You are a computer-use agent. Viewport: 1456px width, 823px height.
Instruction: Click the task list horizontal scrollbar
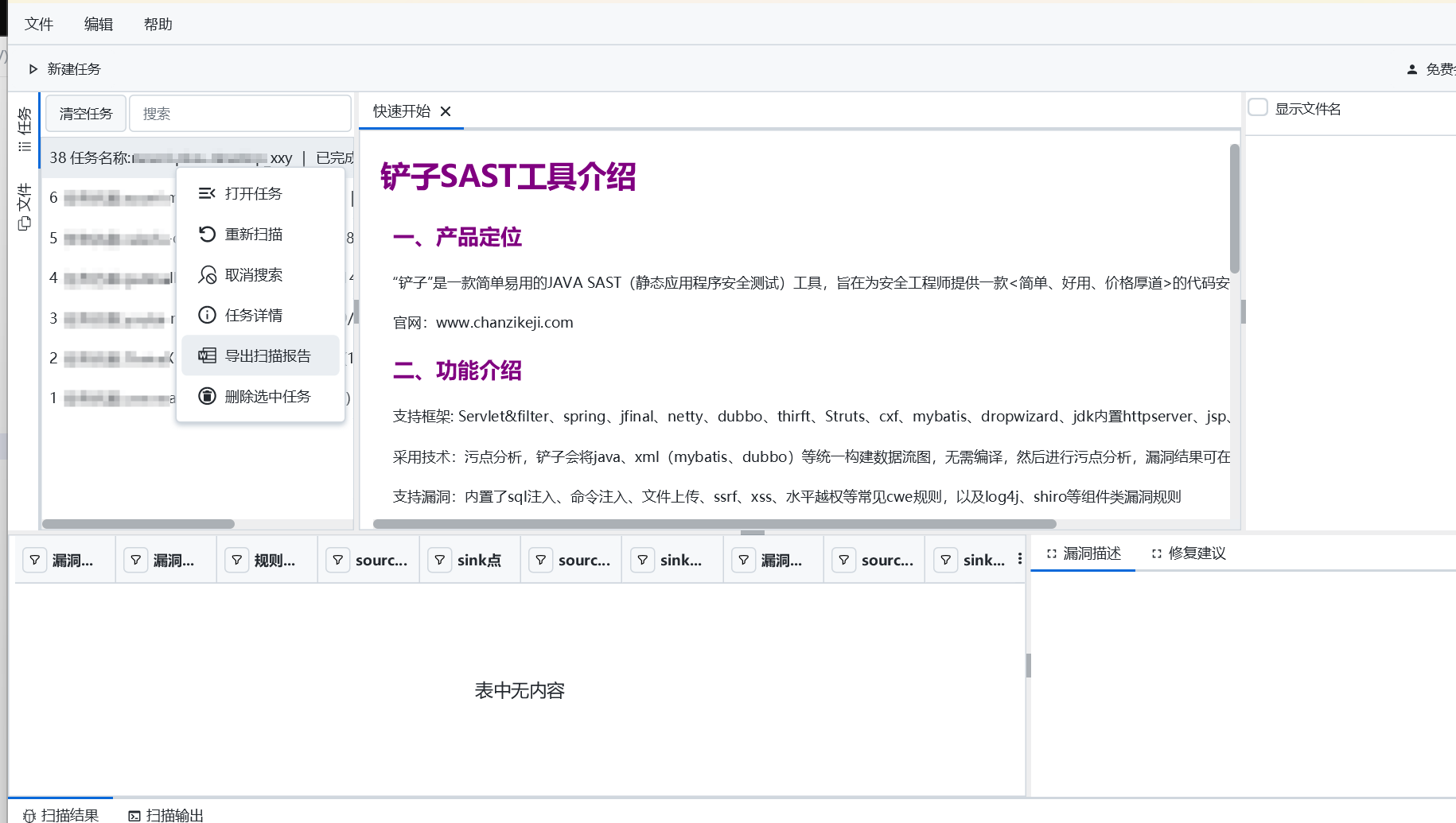coord(138,524)
